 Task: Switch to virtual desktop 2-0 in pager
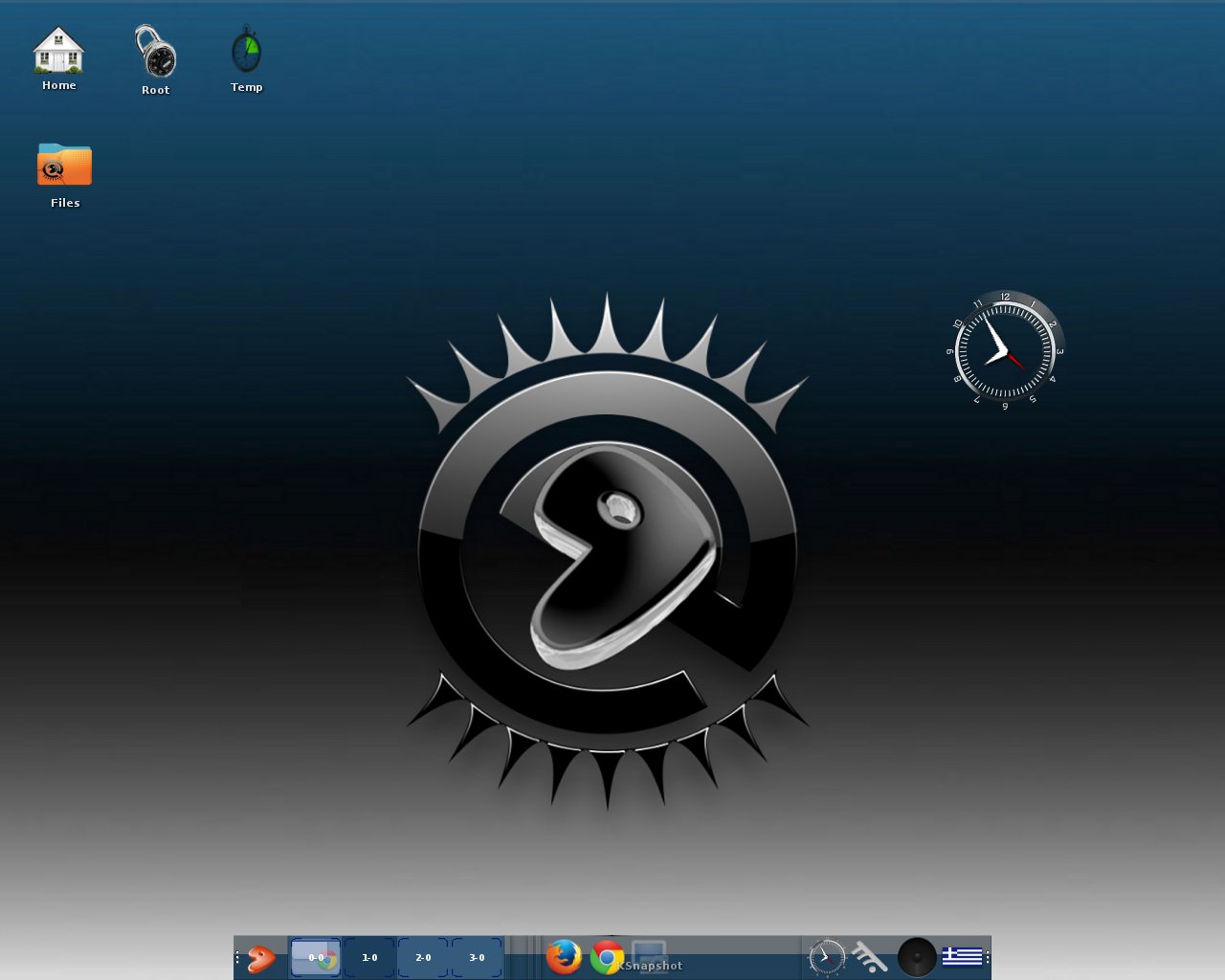pos(423,957)
